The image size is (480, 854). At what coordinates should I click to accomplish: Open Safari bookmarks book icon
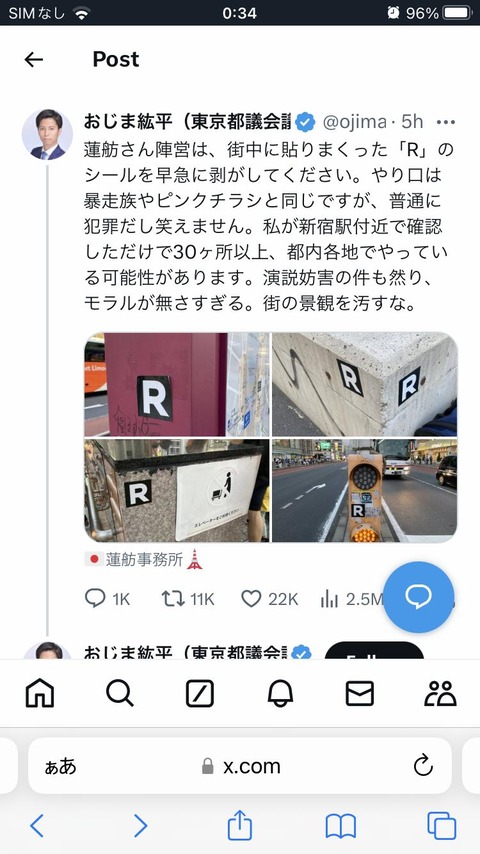[341, 826]
